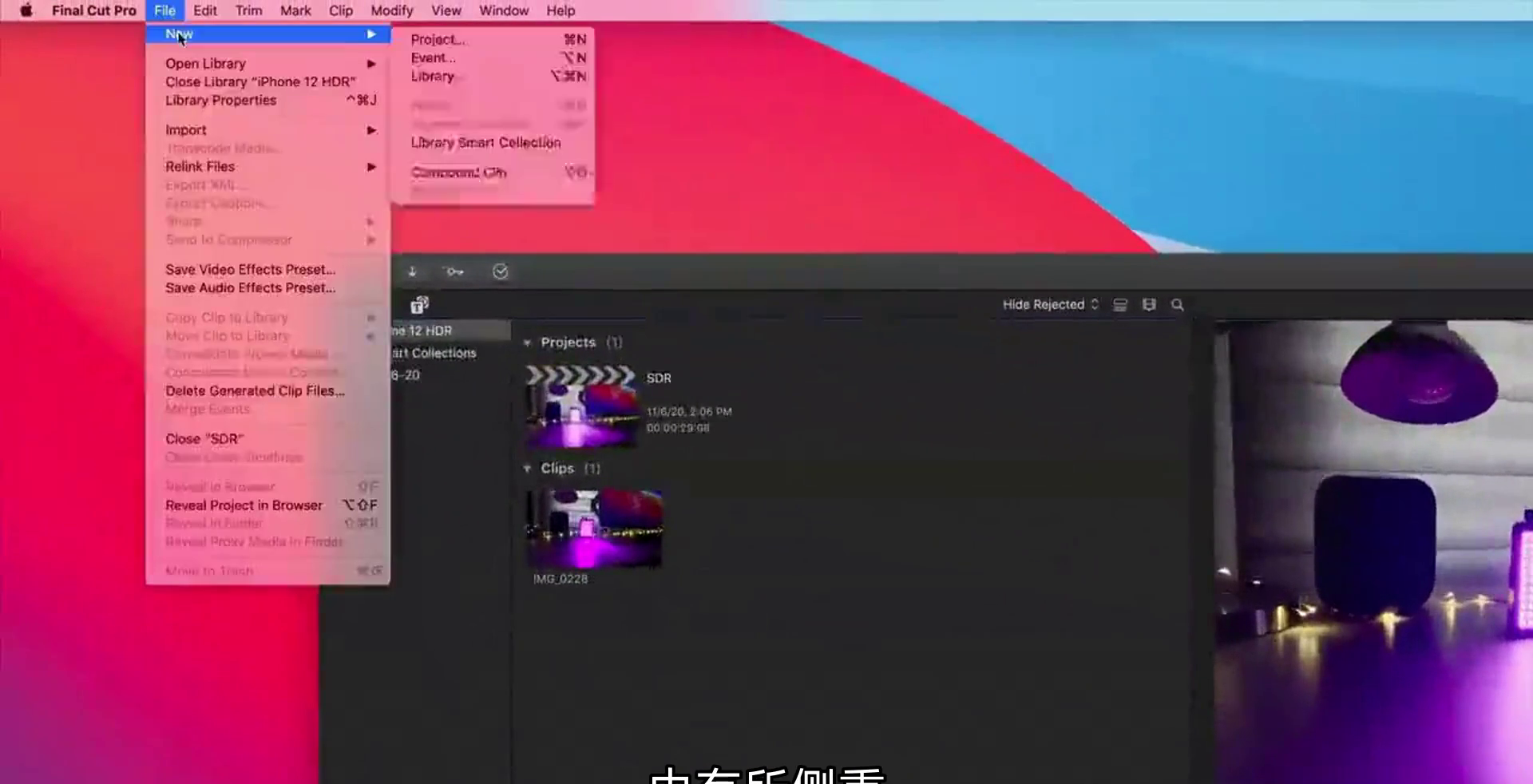1533x784 pixels.
Task: Open the Mark menu
Action: 295,10
